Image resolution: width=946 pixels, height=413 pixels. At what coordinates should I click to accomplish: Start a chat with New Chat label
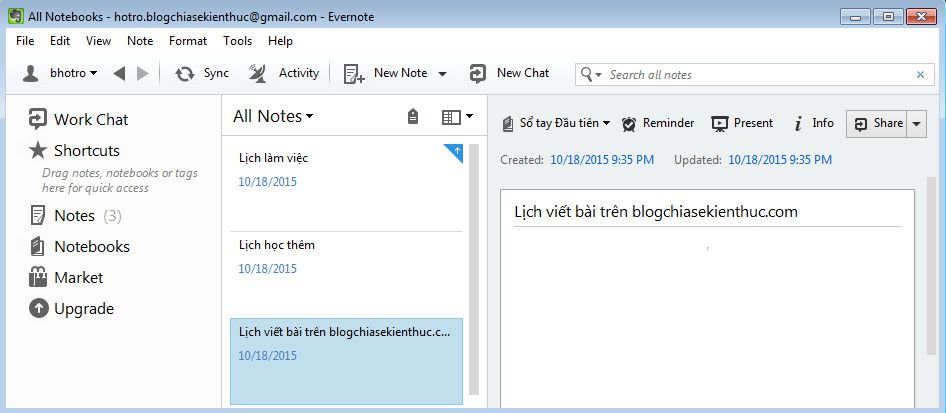[x=522, y=73]
